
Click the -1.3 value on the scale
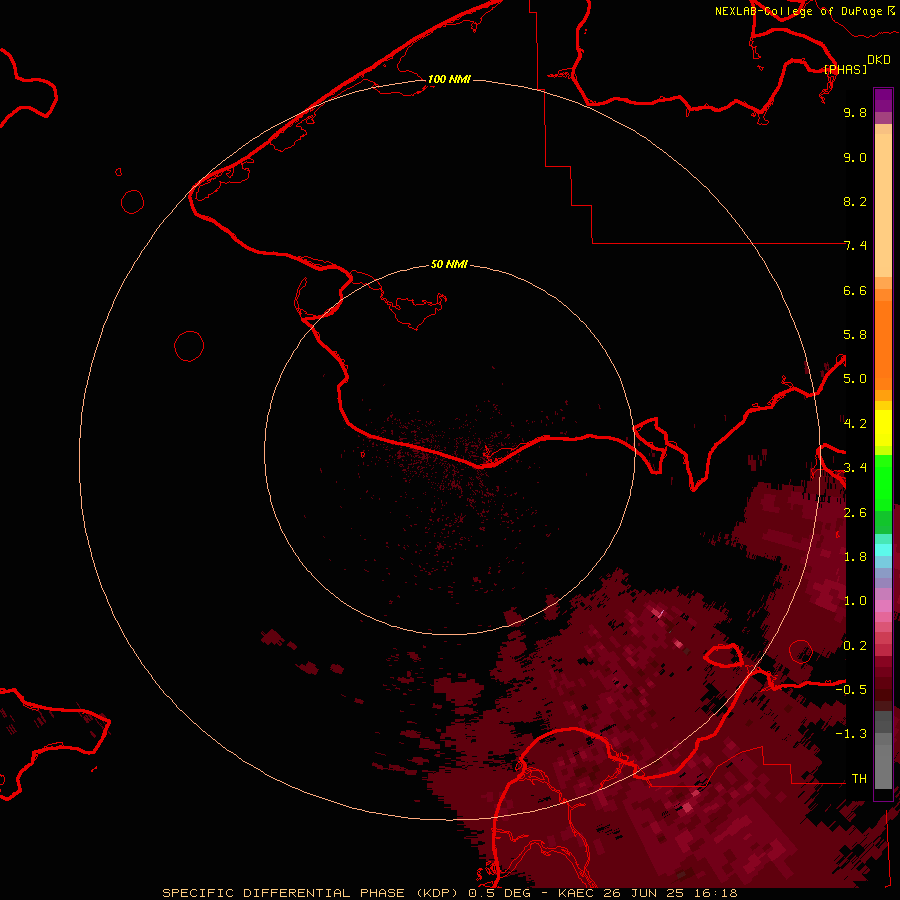coord(851,734)
